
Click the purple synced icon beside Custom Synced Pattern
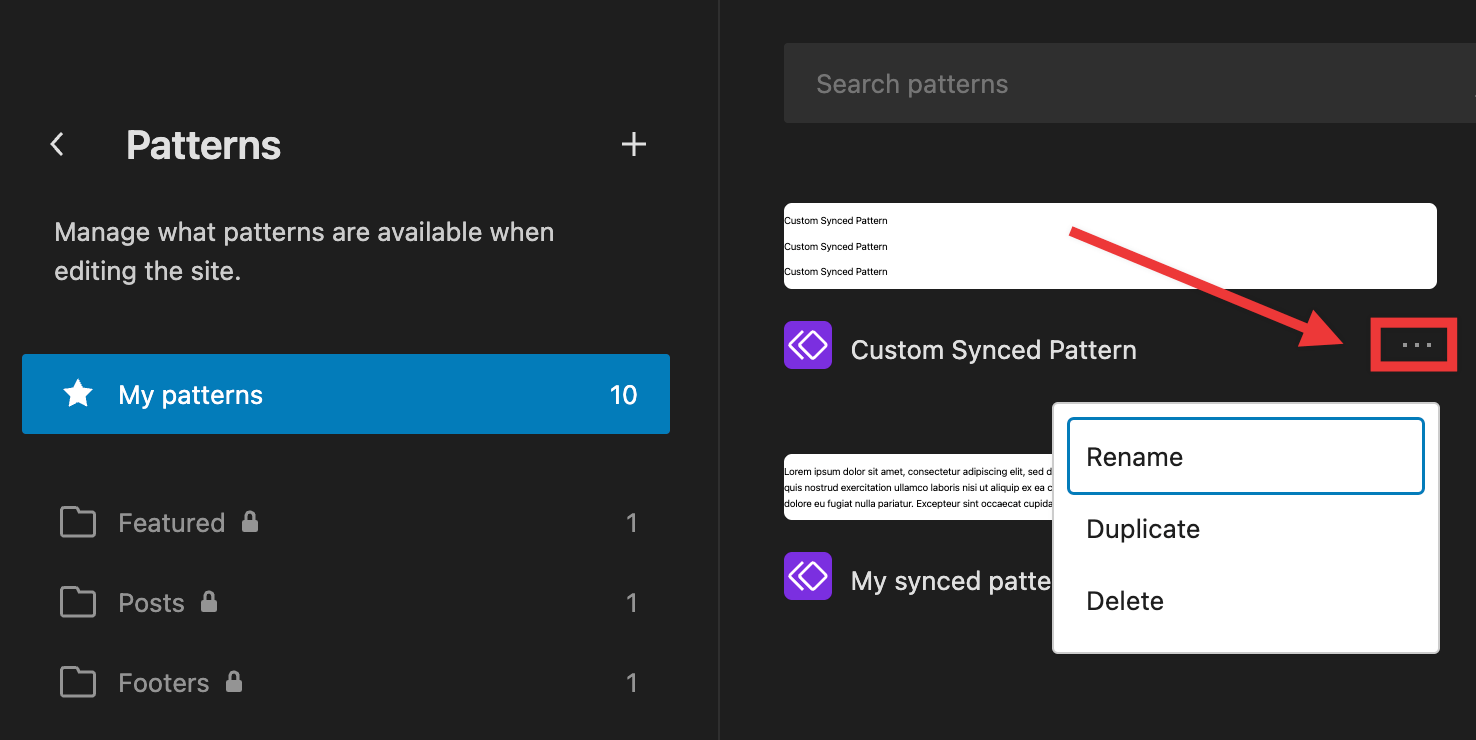coord(808,345)
